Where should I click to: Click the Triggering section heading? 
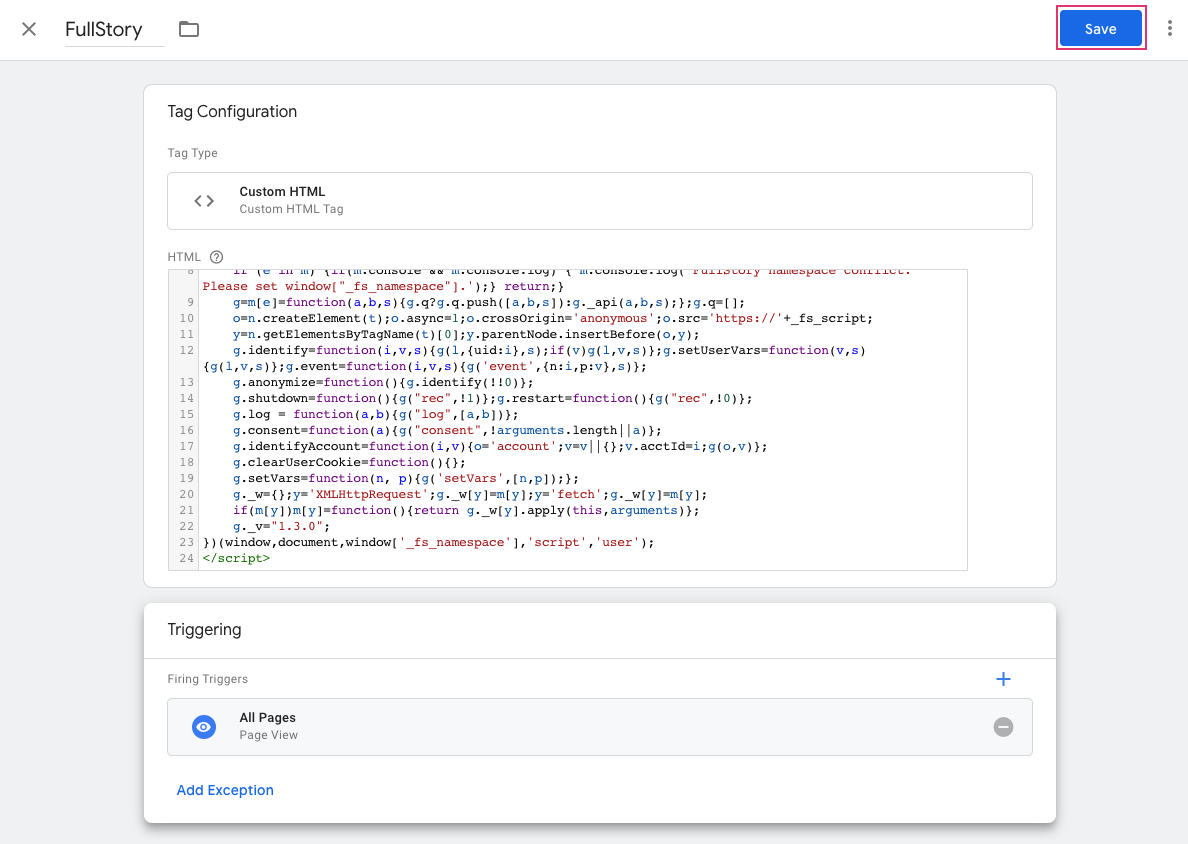pos(204,630)
